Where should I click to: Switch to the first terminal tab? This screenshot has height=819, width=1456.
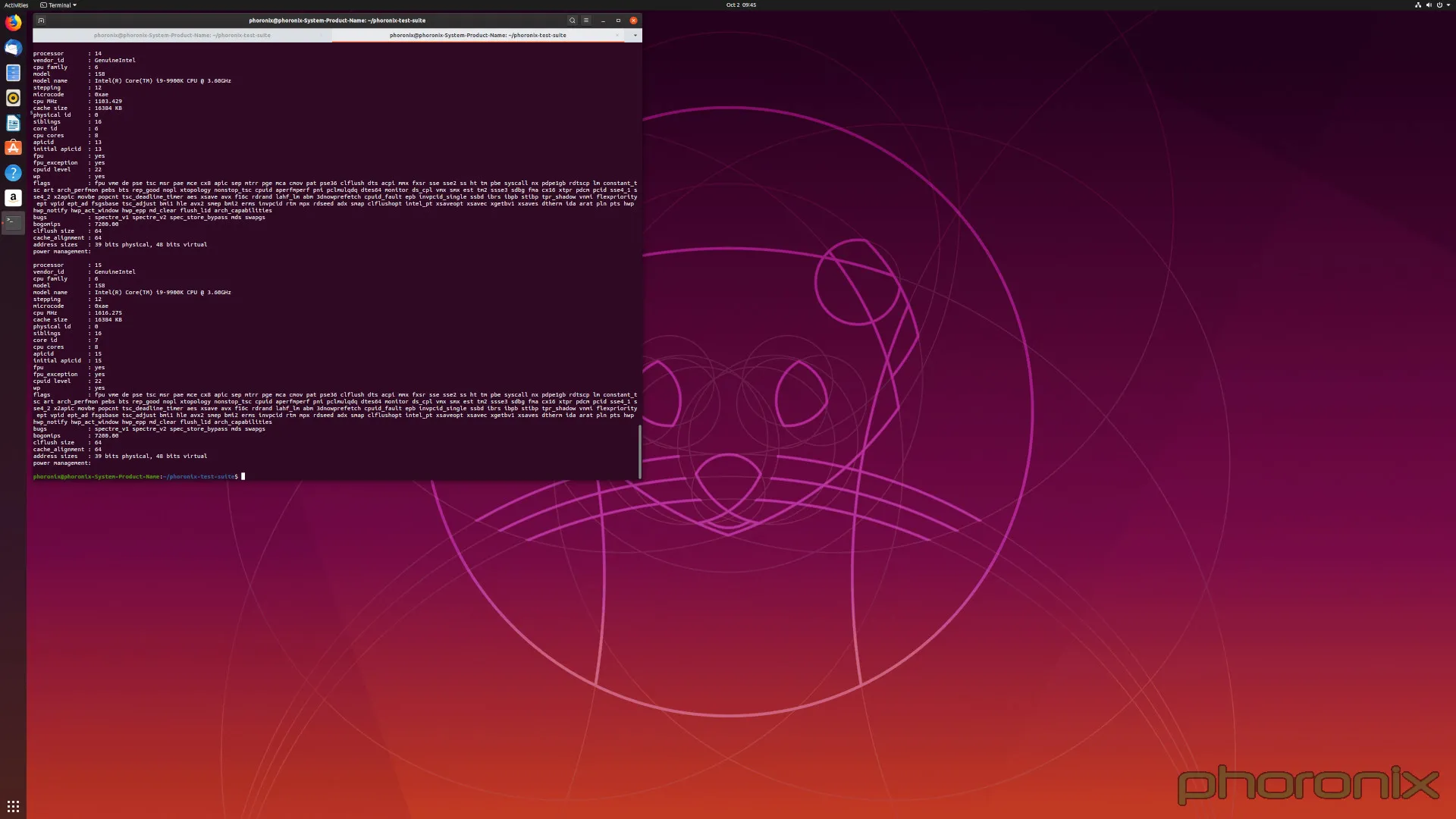[x=182, y=35]
